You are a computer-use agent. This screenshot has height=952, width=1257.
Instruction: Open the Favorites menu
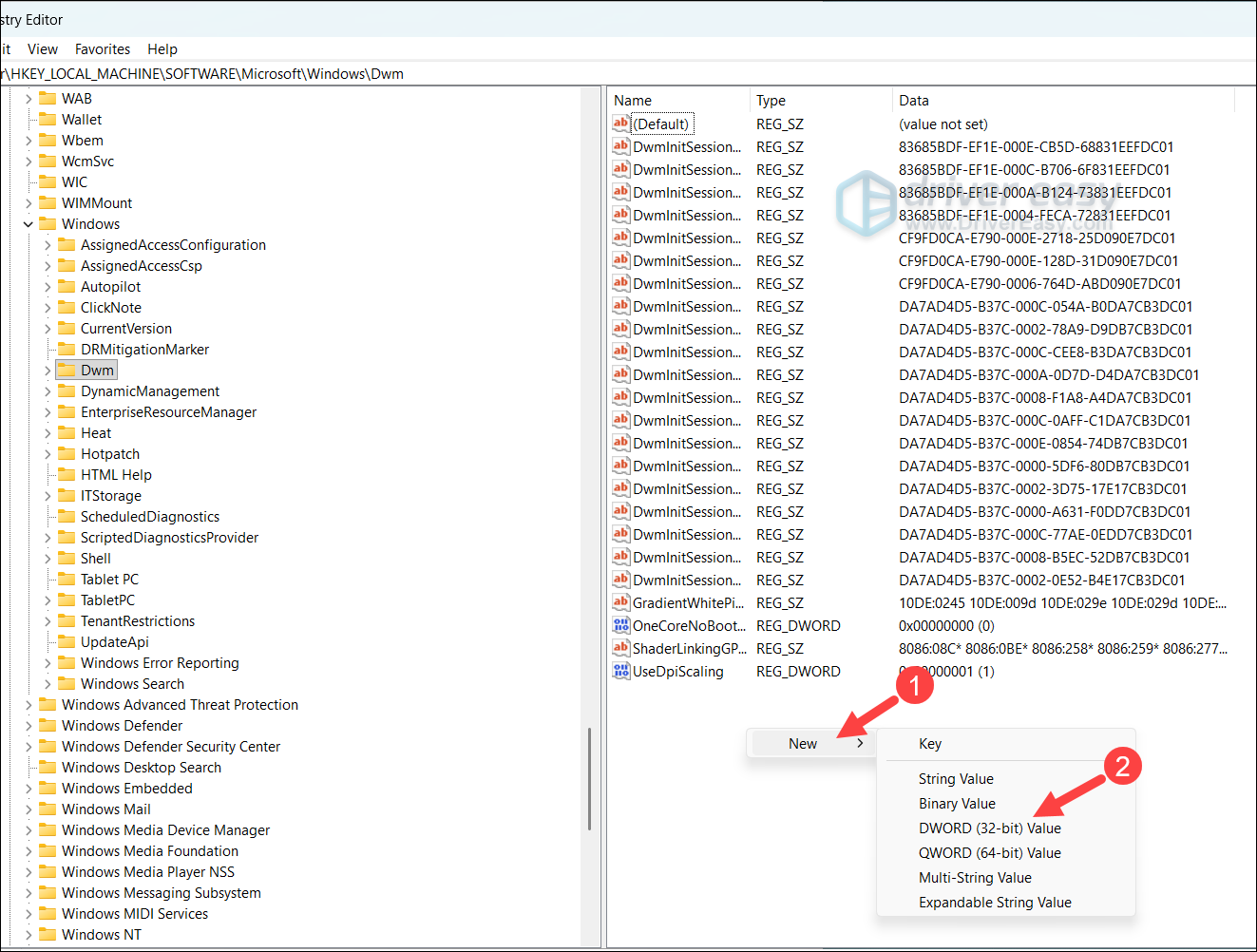(x=103, y=49)
